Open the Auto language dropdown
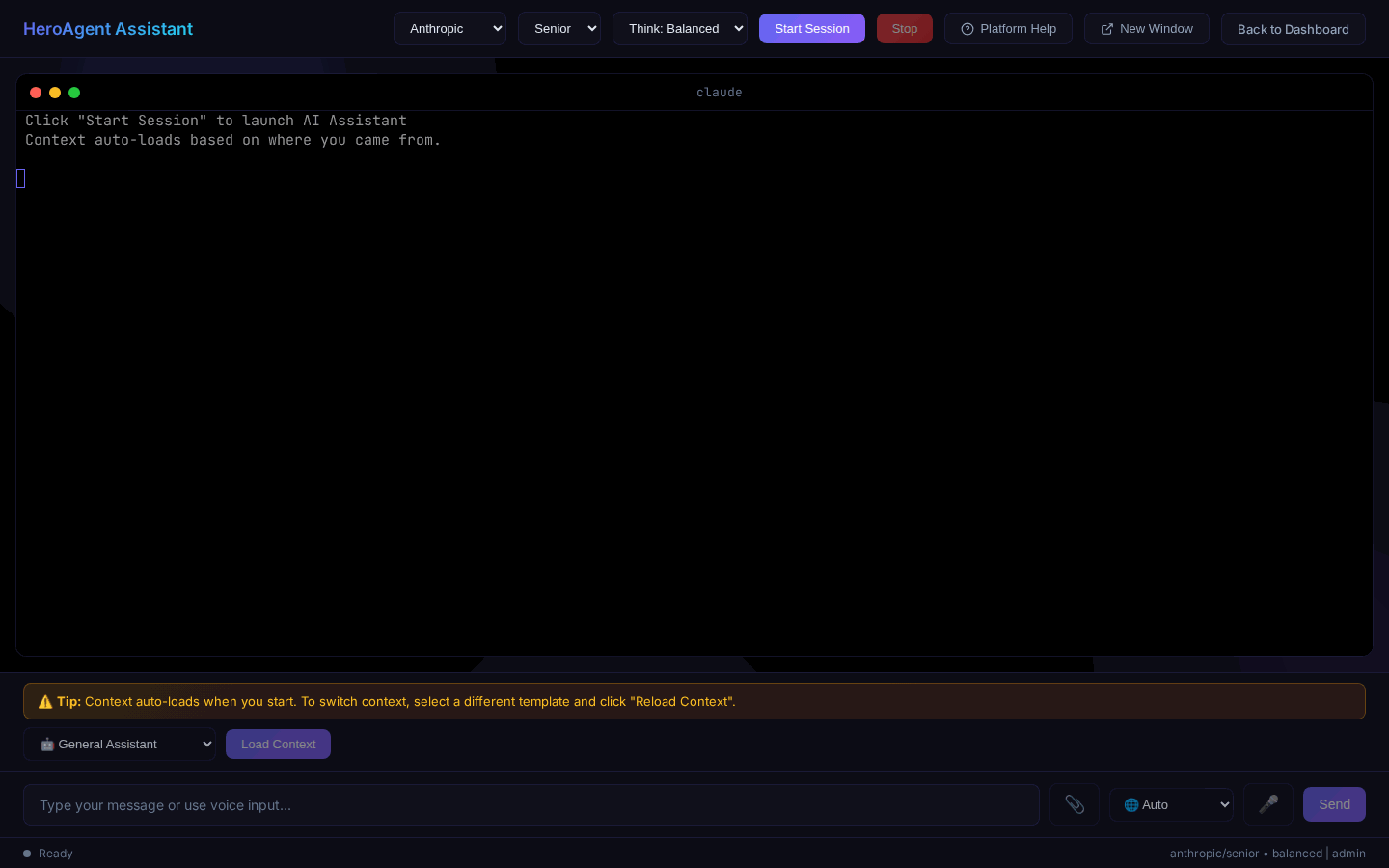The width and height of the screenshot is (1389, 868). [1171, 804]
